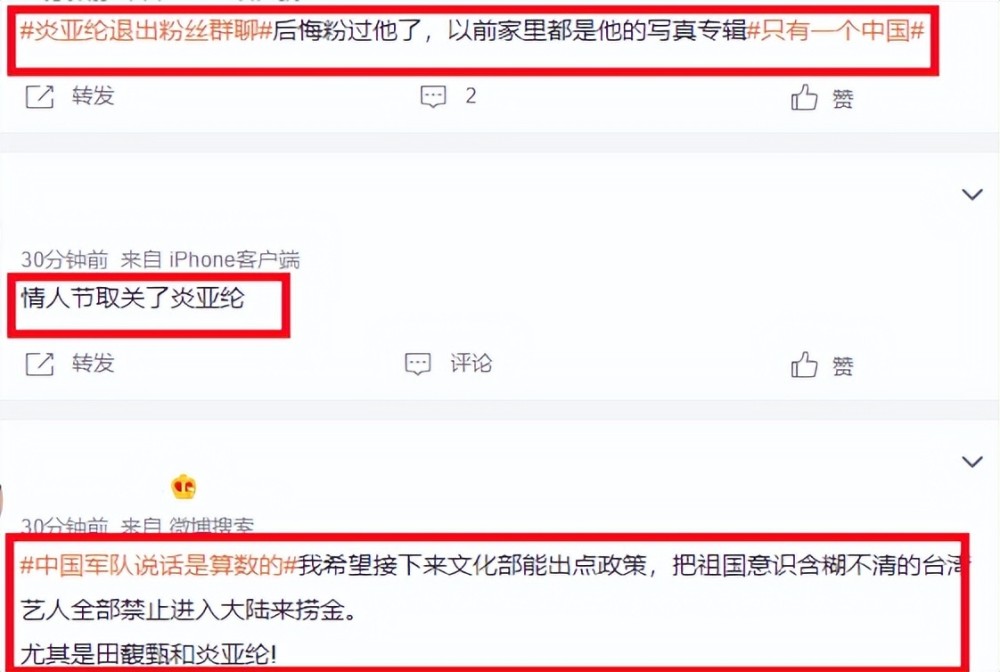This screenshot has height=672, width=1000.
Task: Open hashtag #中国军队说话是算数的#
Action: [159, 565]
